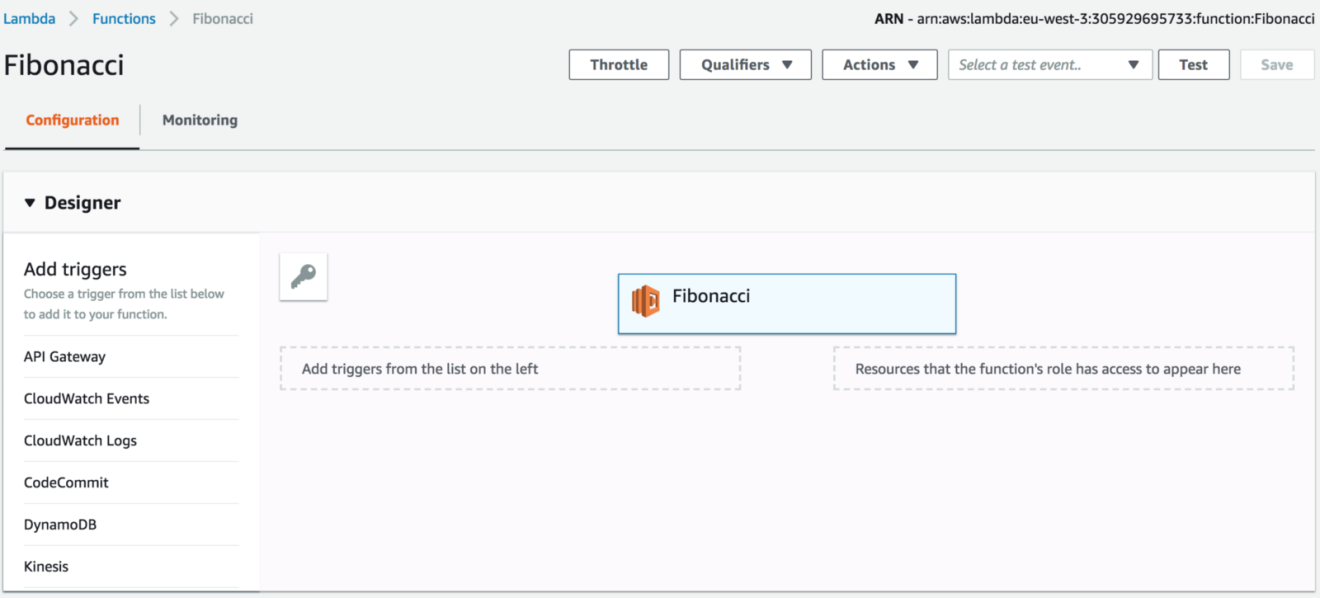Open the Functions breadcrumb link
The height and width of the screenshot is (598, 1320).
124,18
